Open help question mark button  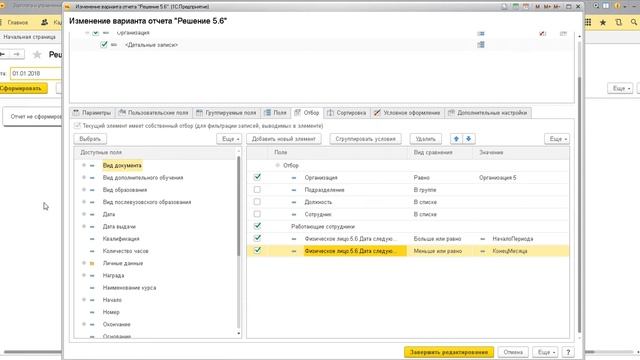[x=568, y=352]
